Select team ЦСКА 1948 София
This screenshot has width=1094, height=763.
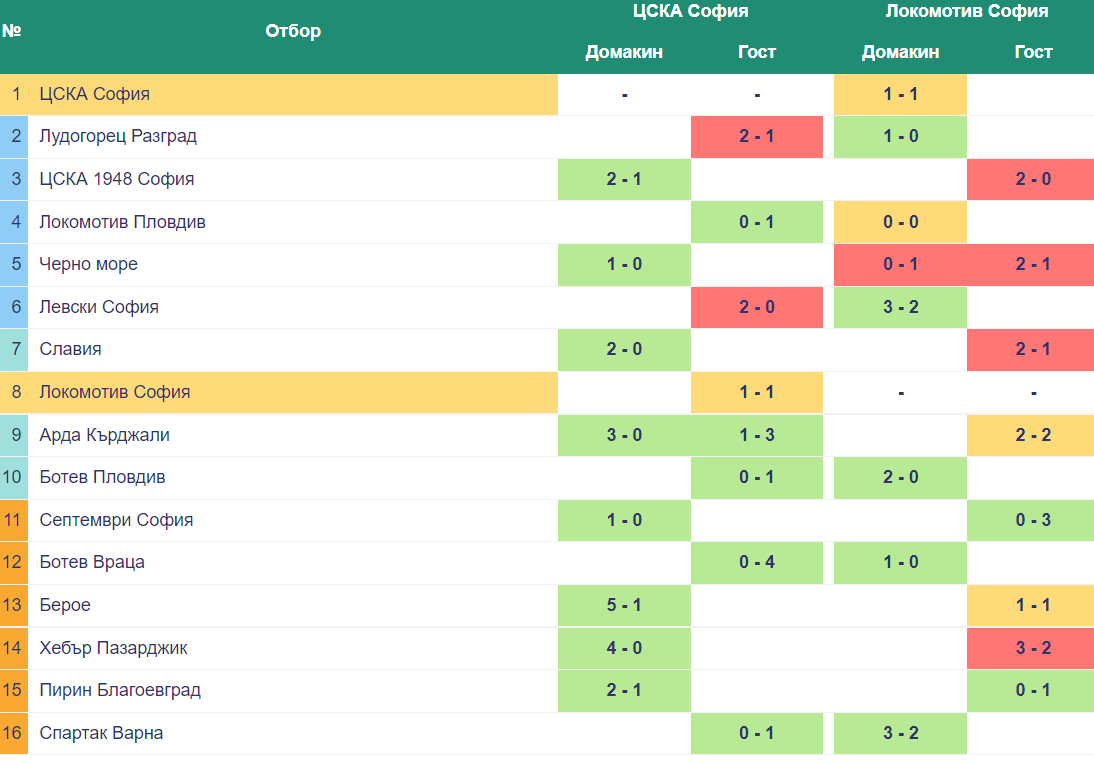(x=117, y=179)
